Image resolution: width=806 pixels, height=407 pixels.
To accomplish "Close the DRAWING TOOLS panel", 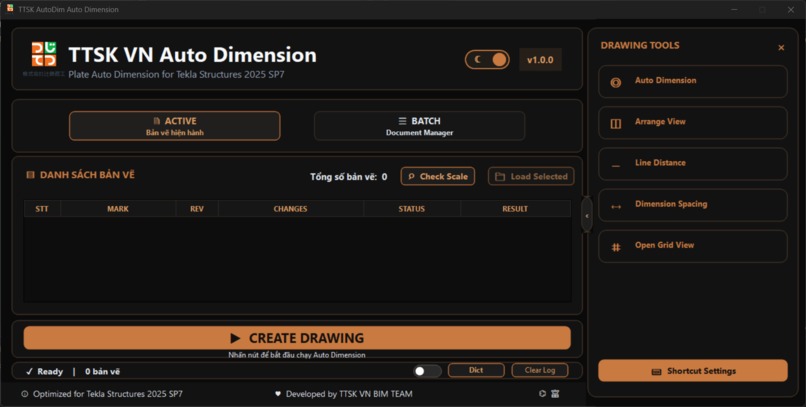I will pos(781,48).
